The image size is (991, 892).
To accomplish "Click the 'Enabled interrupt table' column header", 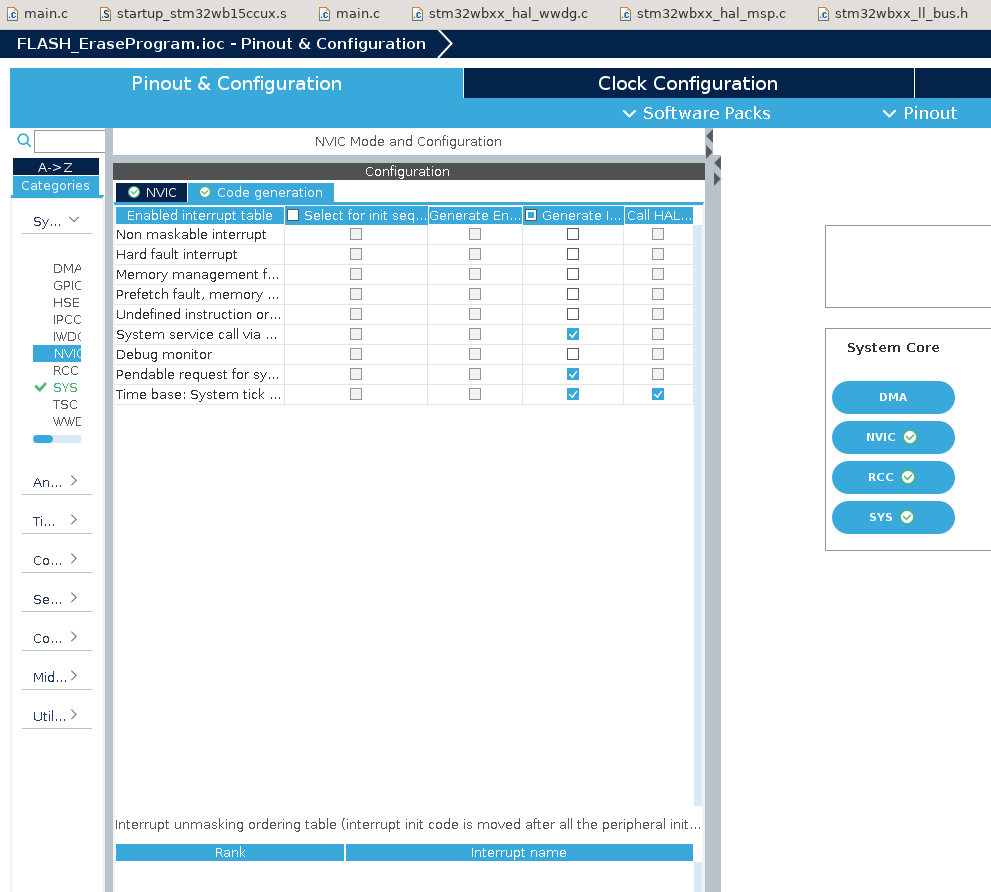I will click(x=200, y=216).
